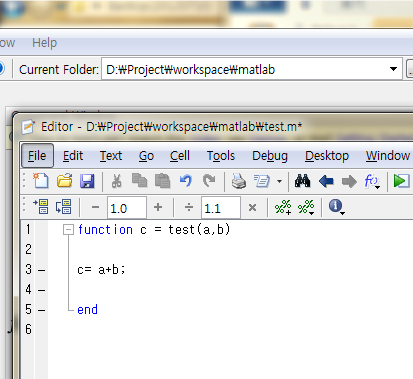
Task: Open the Help menu in main MATLAB window
Action: (44, 43)
